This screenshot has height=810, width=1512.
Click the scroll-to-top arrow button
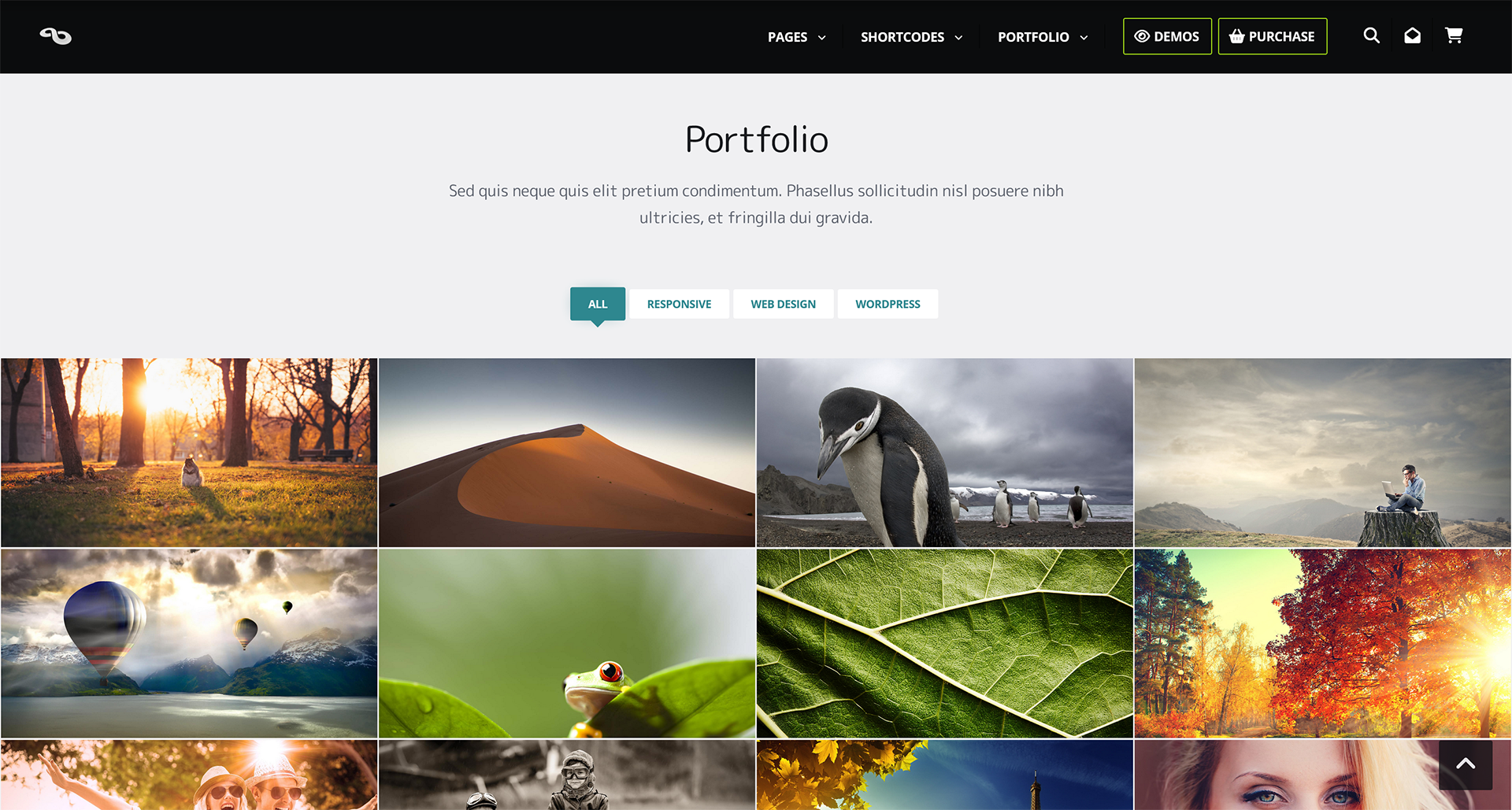pos(1466,764)
